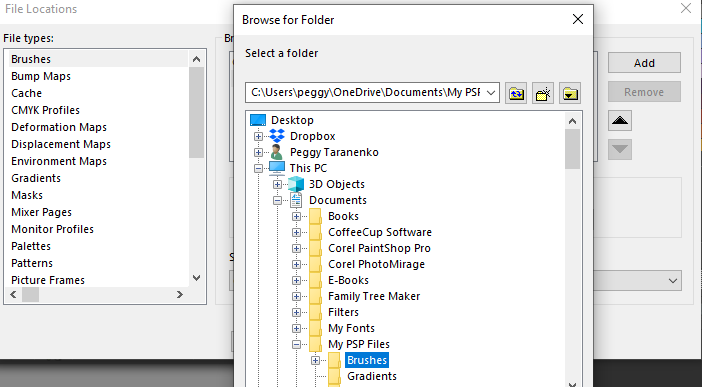Collapse the This PC node
The width and height of the screenshot is (702, 387).
[258, 168]
